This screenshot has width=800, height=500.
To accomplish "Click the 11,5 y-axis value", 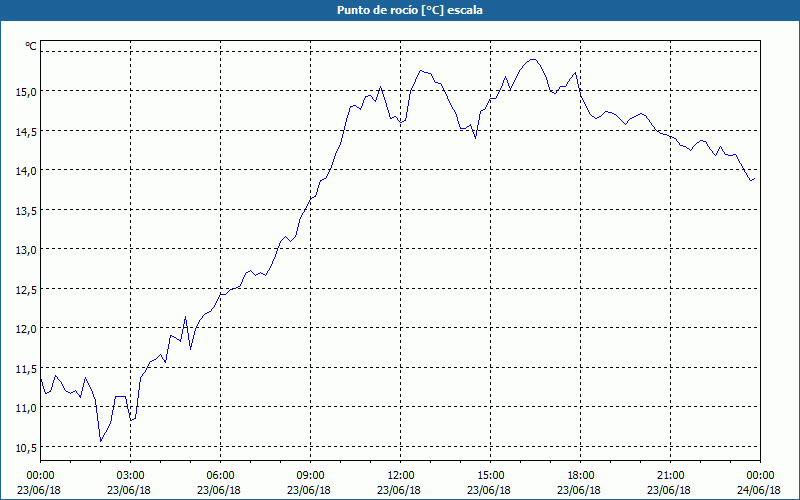I will [27, 368].
